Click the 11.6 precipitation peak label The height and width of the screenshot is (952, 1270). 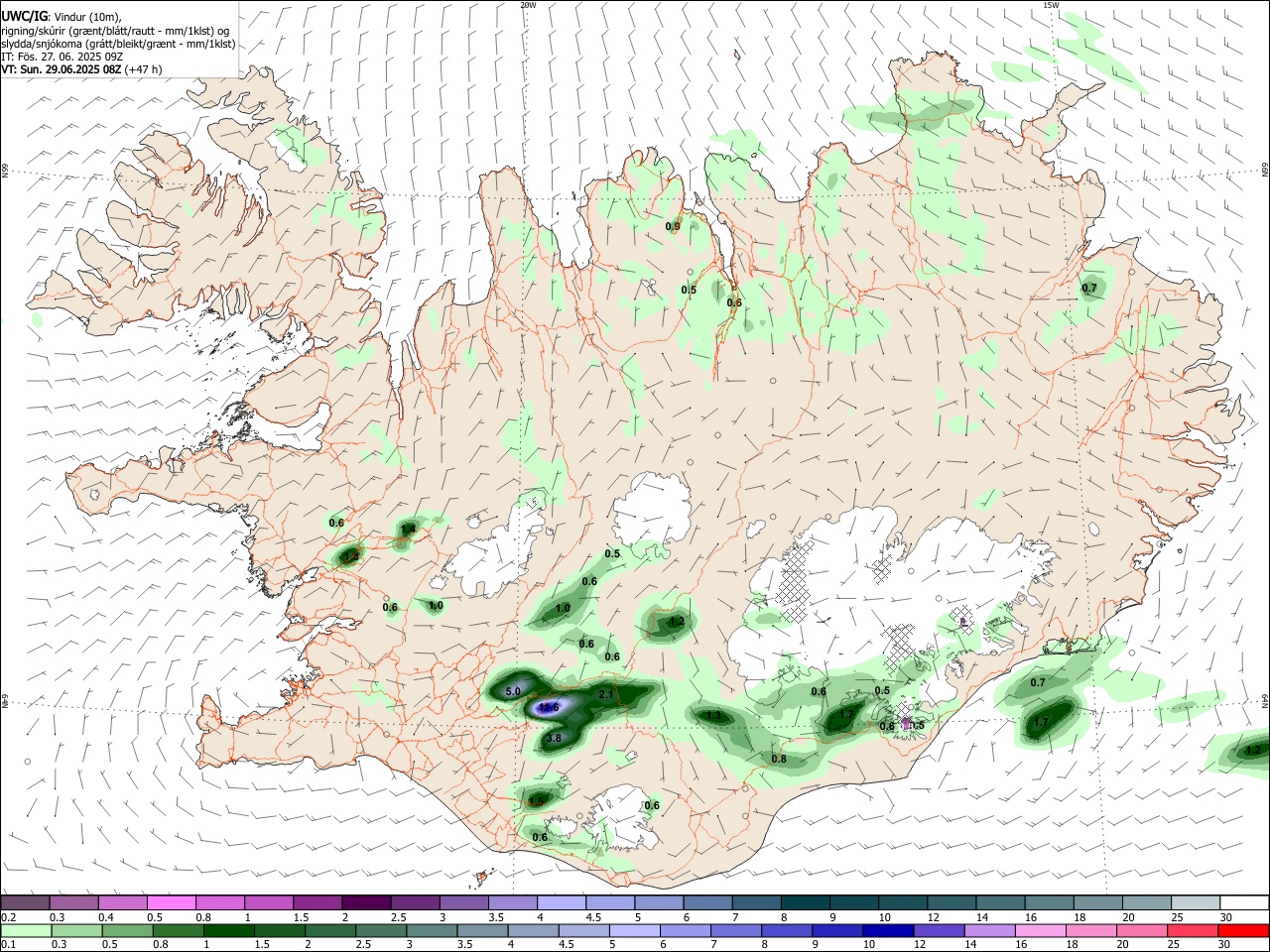pos(549,707)
